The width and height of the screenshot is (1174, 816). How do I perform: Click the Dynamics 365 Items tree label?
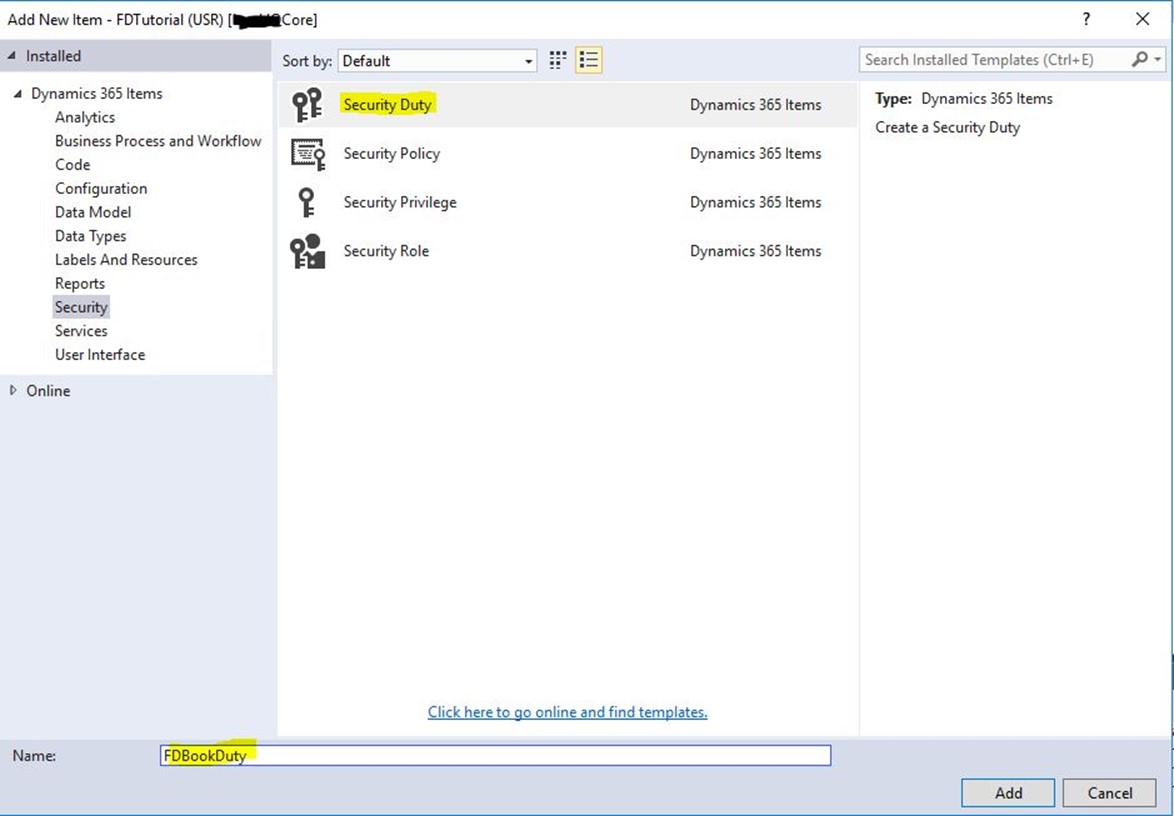point(97,94)
